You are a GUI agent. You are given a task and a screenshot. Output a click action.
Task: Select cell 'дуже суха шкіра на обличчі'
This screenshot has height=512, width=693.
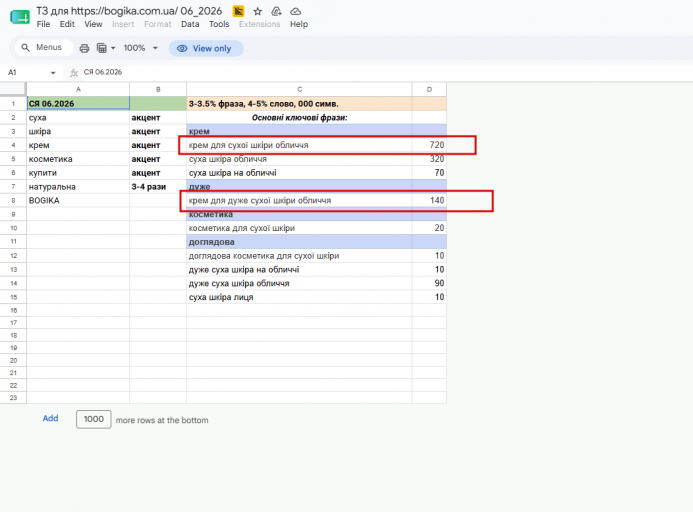tap(299, 269)
